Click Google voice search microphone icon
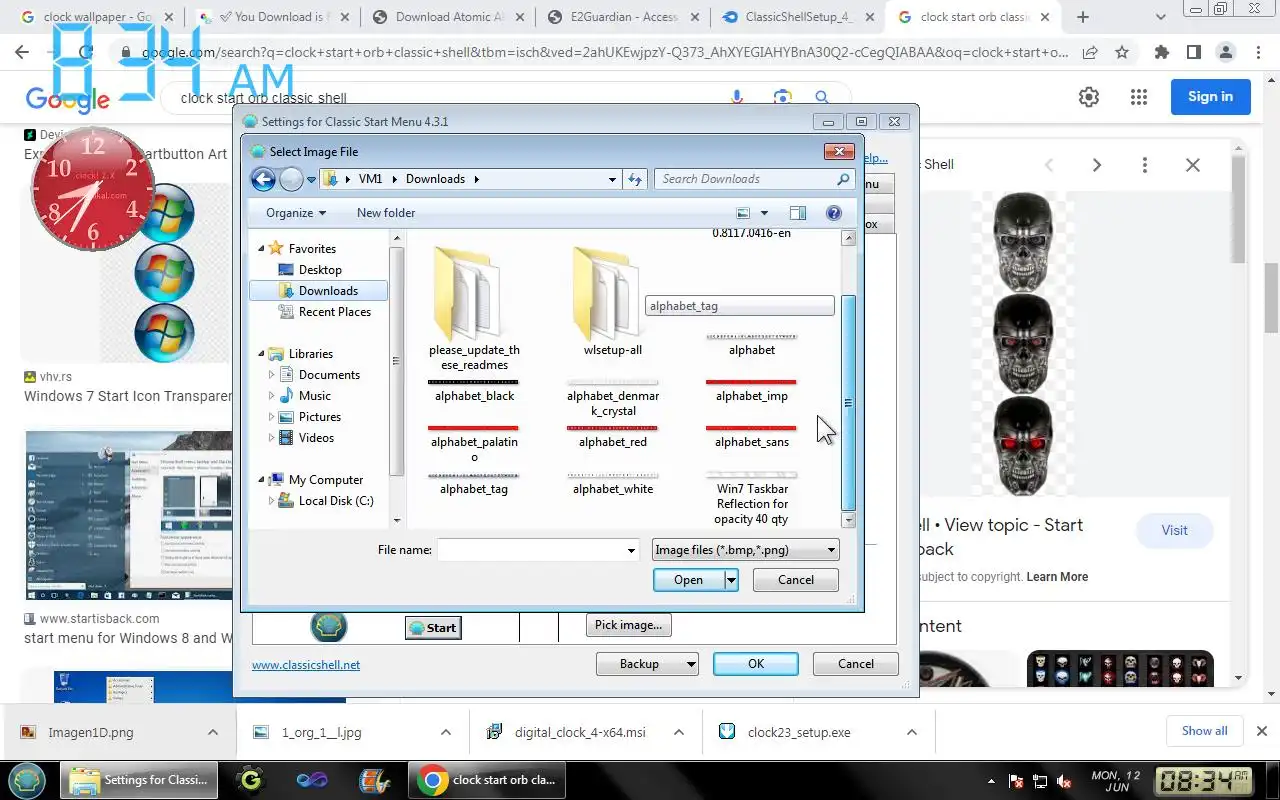Screen dimensions: 1280x800 point(738,97)
